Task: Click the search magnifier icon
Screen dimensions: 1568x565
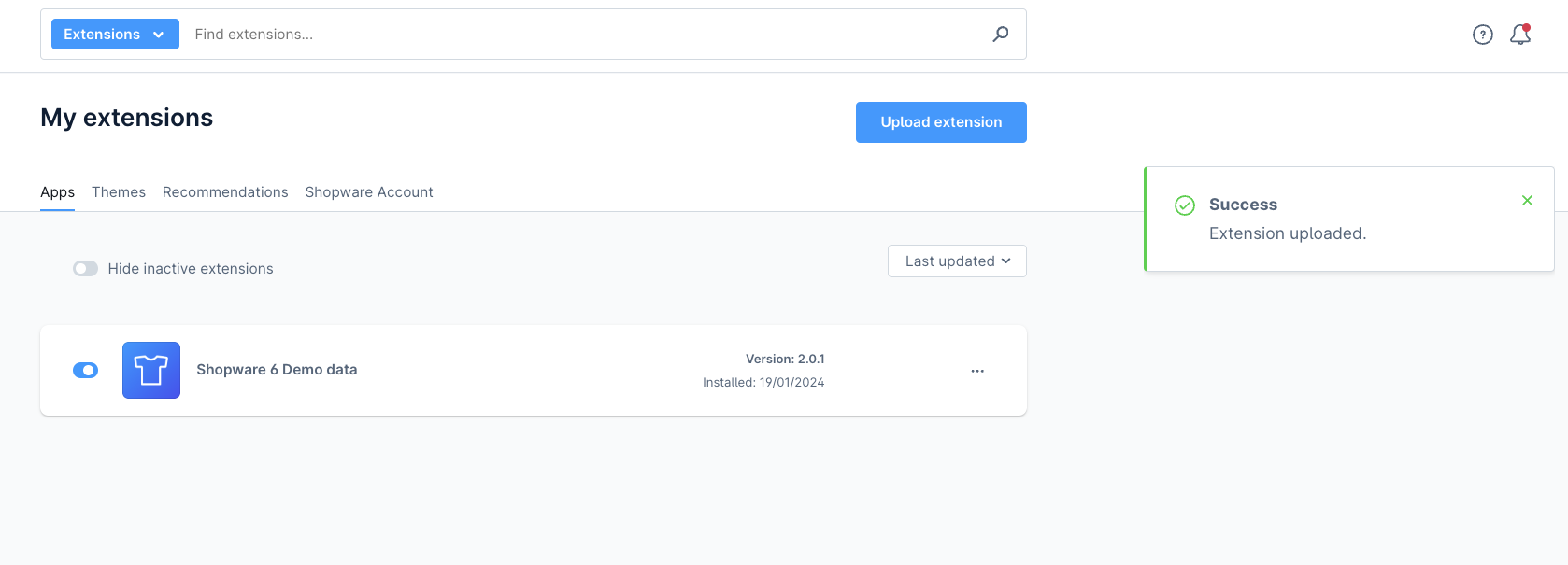Action: pyautogui.click(x=1000, y=34)
